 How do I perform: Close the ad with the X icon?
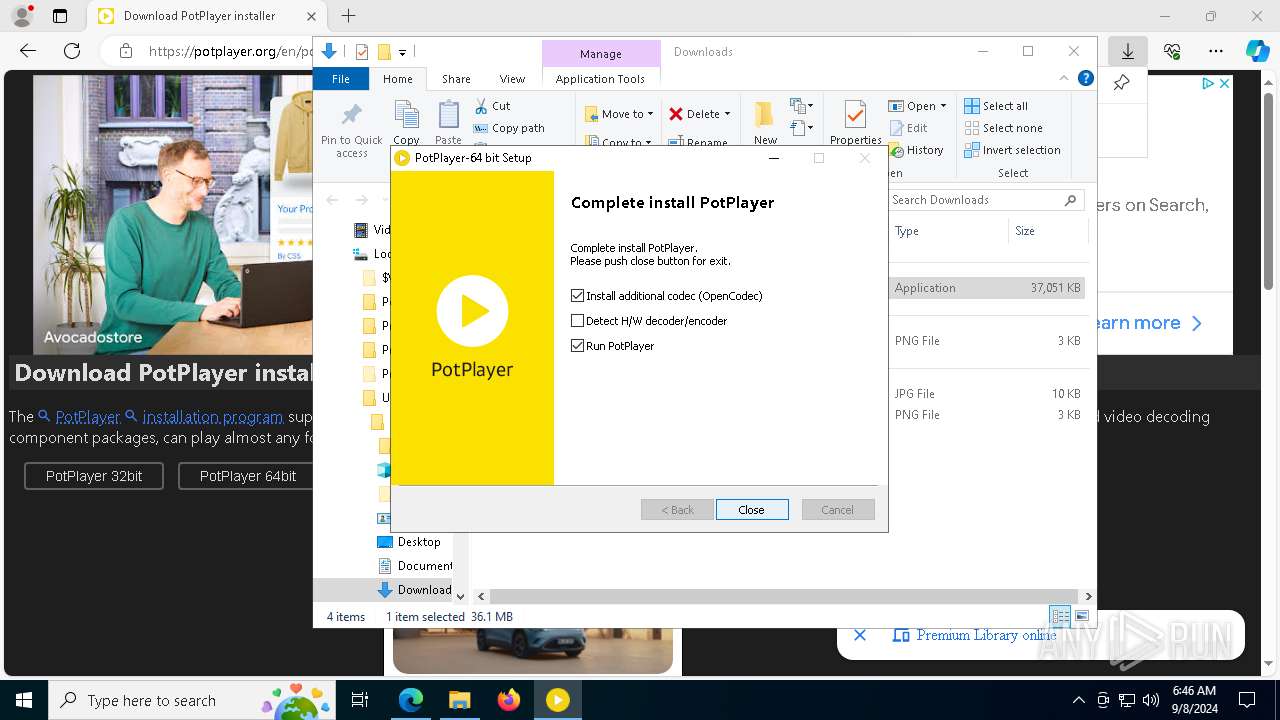click(x=1224, y=84)
